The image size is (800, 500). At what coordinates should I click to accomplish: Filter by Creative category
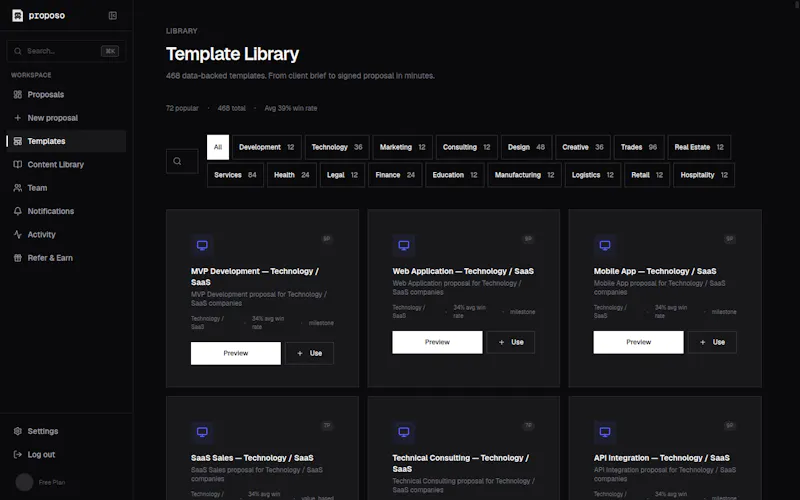[x=583, y=147]
